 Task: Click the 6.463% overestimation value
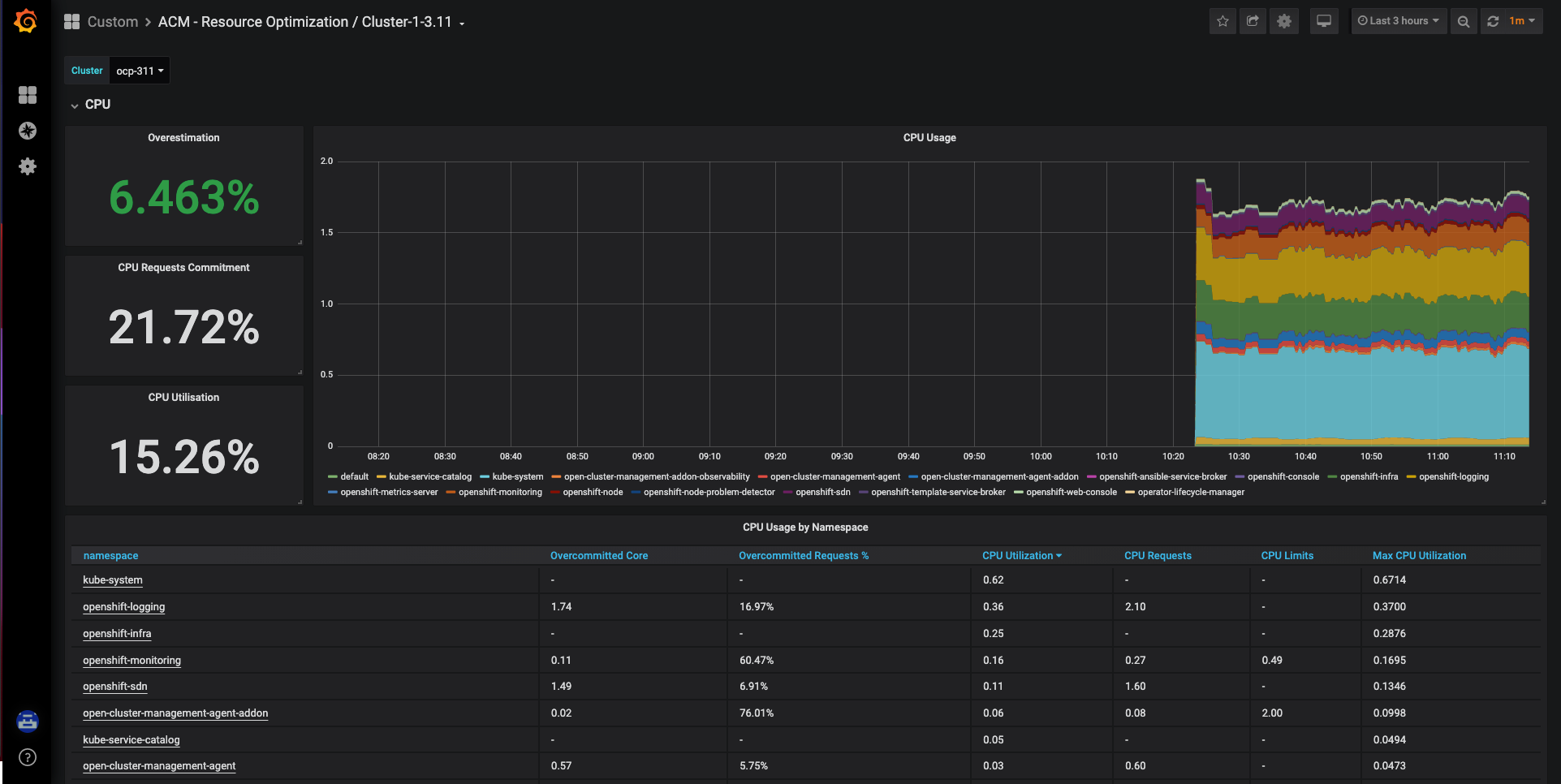[184, 197]
